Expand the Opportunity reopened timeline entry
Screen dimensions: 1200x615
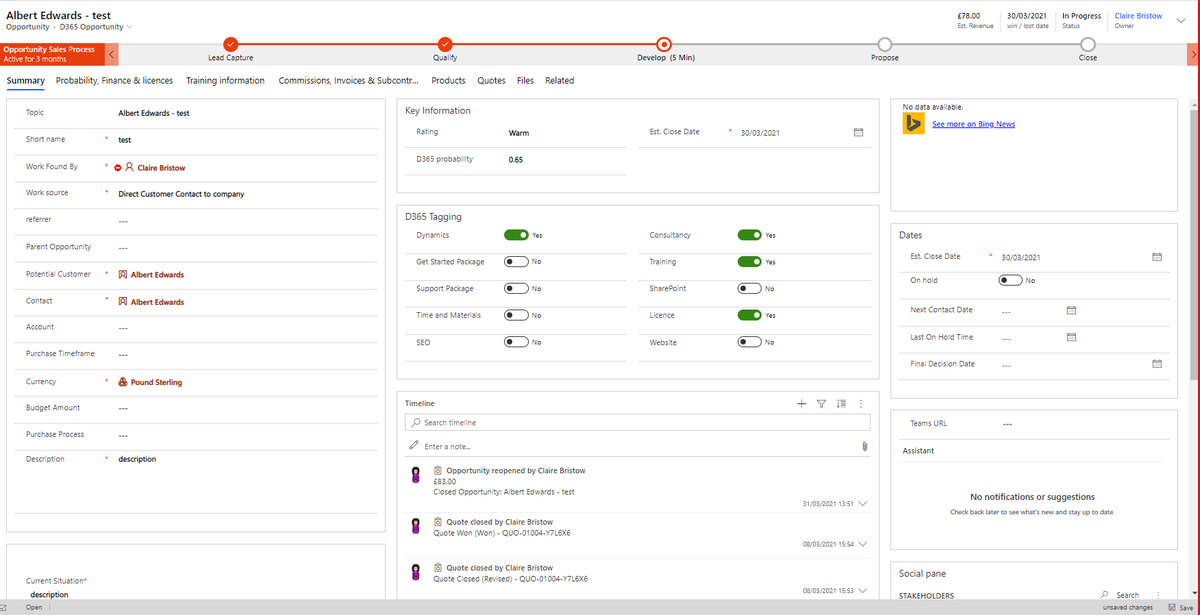[863, 504]
